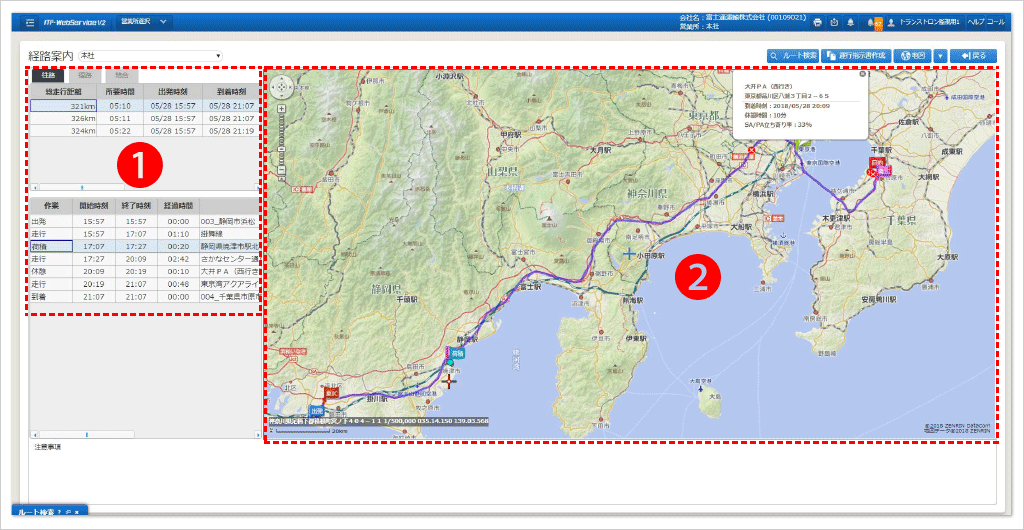This screenshot has width=1024, height=530.
Task: Open the bell icon with the orange badge
Action: [x=874, y=22]
